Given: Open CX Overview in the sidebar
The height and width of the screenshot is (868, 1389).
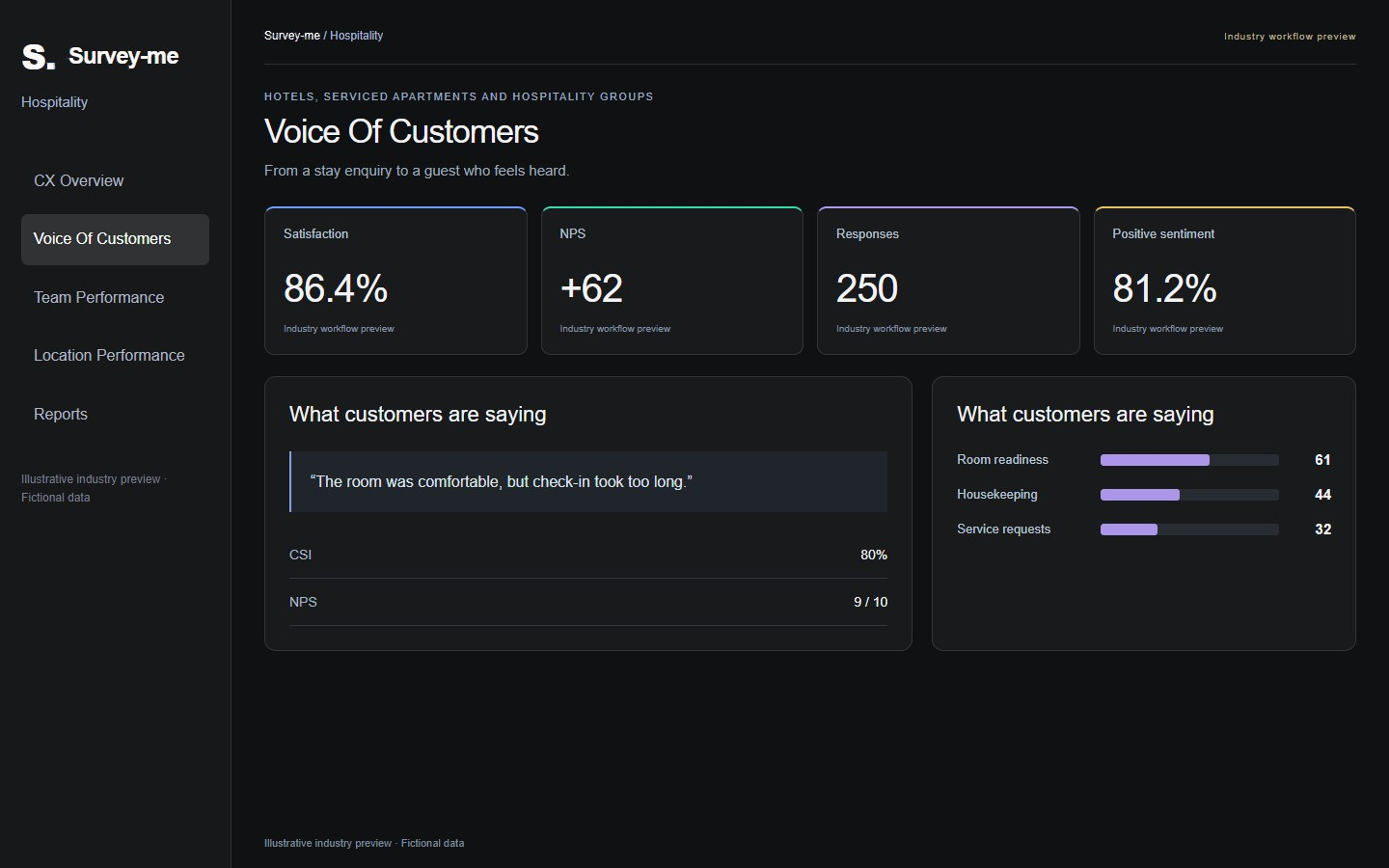Looking at the screenshot, I should 115,181.
